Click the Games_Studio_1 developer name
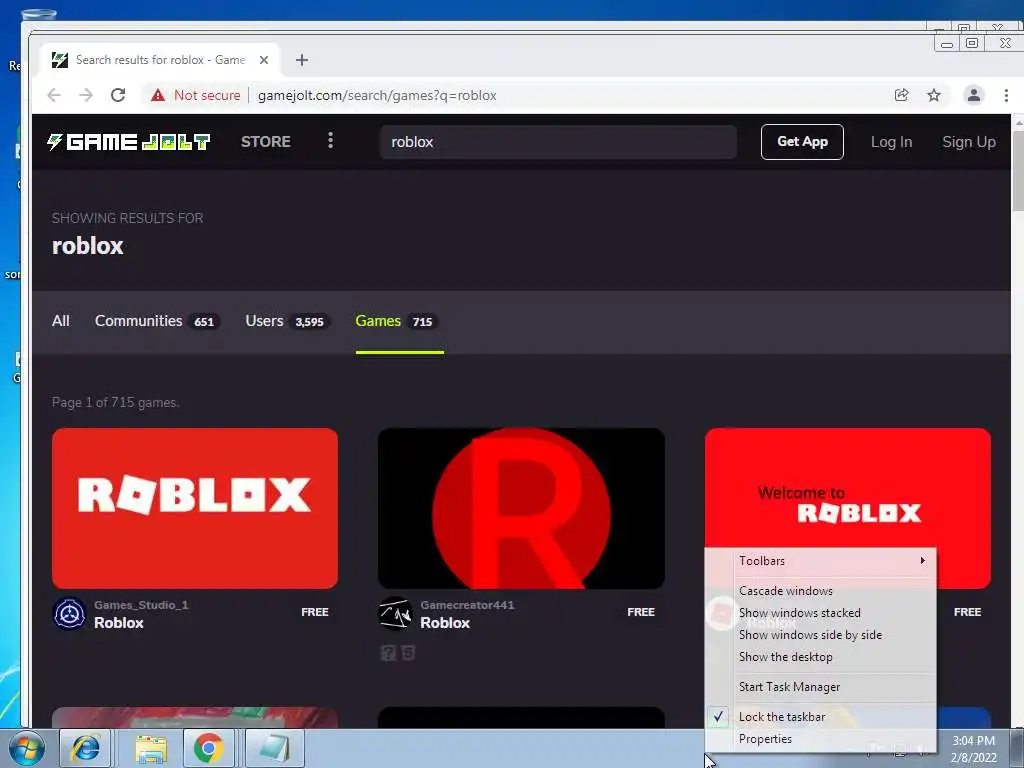The image size is (1024, 768). pyautogui.click(x=141, y=605)
